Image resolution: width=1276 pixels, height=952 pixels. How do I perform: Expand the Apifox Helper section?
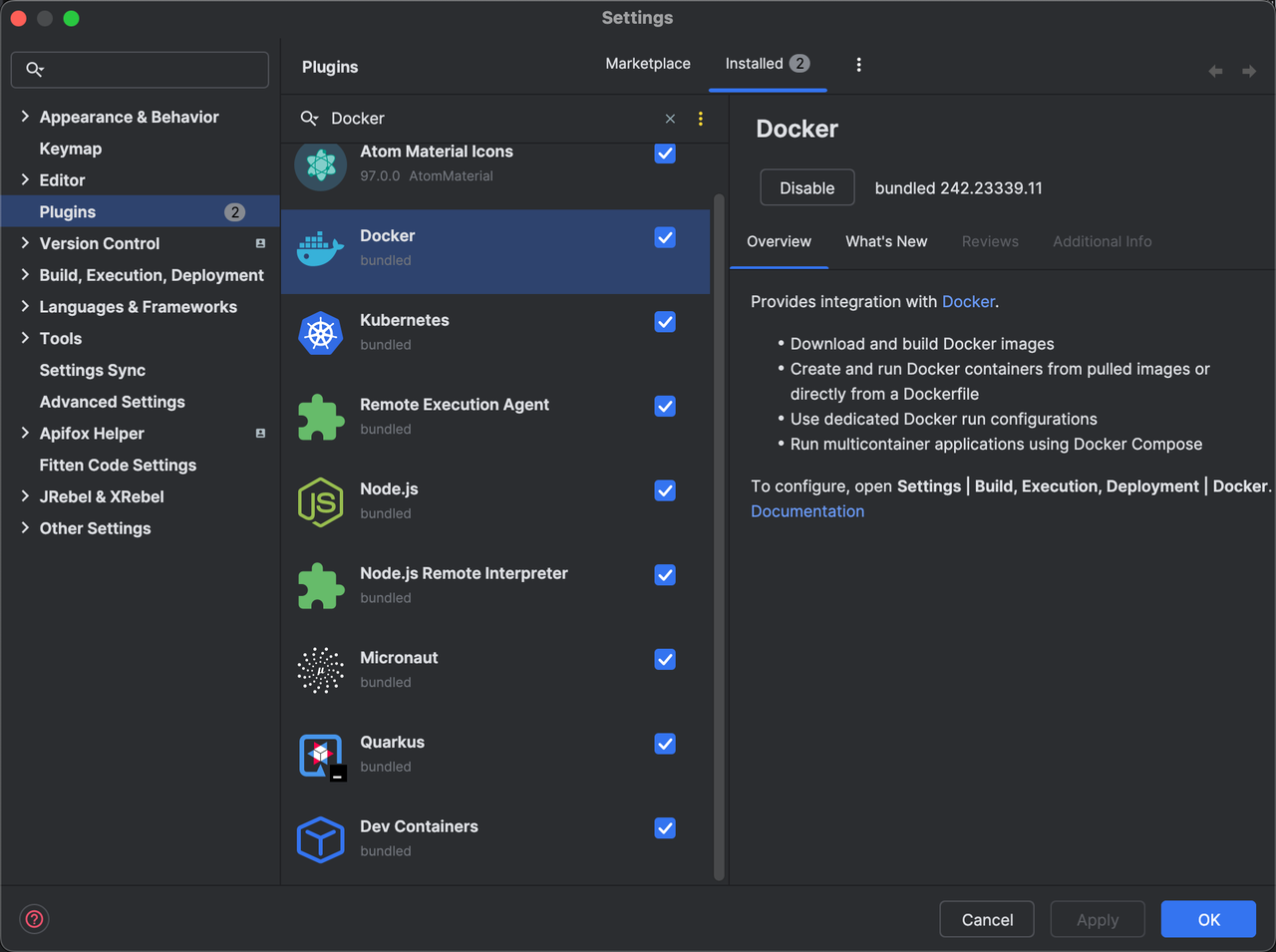pos(25,434)
